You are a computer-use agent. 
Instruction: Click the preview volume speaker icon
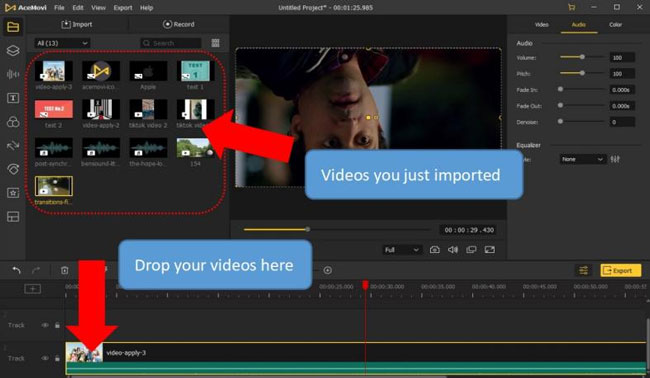click(x=453, y=250)
